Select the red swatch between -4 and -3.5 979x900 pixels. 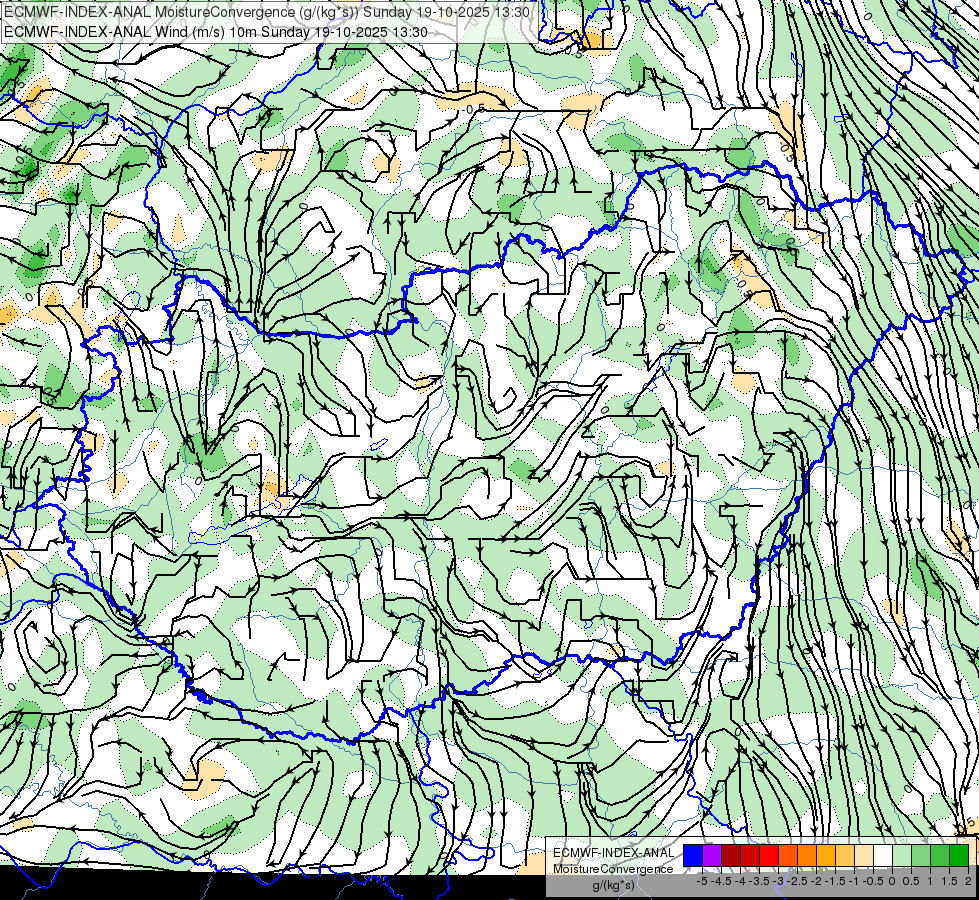point(750,855)
